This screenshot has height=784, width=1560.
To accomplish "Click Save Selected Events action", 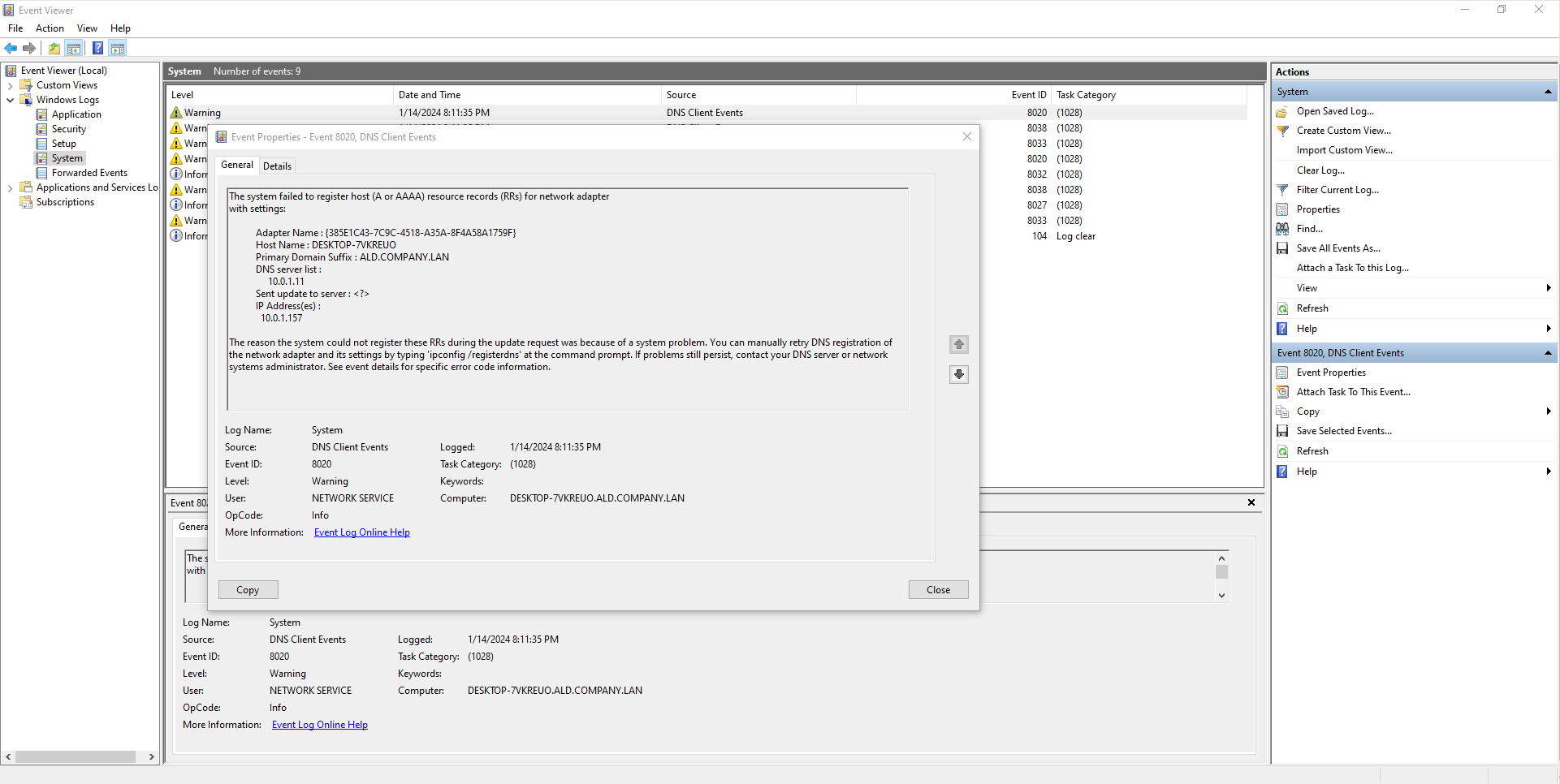I will click(x=1344, y=431).
